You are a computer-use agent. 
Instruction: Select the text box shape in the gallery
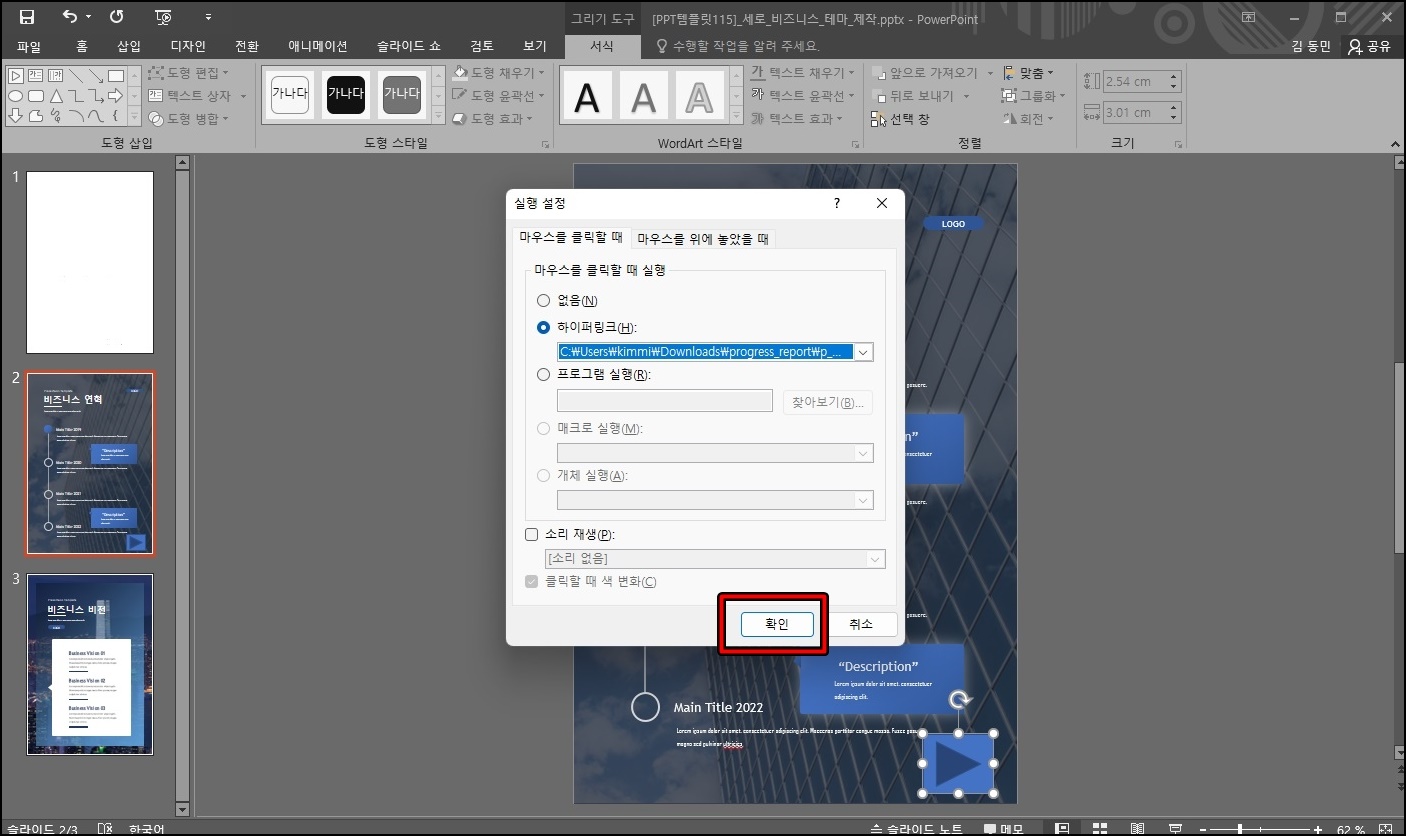point(36,76)
